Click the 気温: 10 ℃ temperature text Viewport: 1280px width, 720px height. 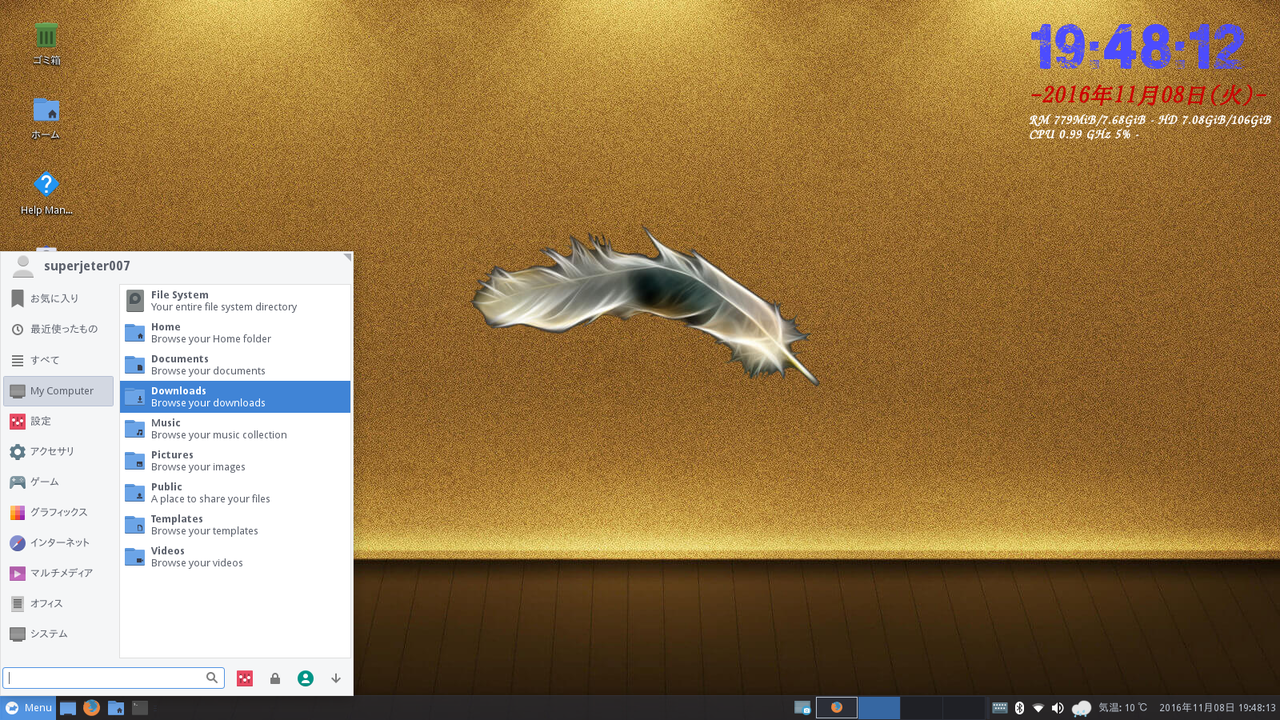coord(1123,708)
